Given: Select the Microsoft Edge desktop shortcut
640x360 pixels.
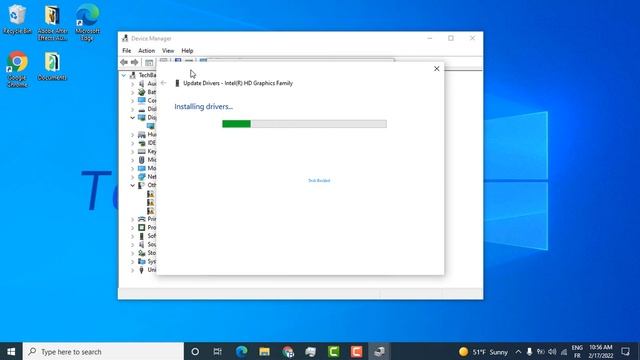Looking at the screenshot, I should (x=87, y=22).
